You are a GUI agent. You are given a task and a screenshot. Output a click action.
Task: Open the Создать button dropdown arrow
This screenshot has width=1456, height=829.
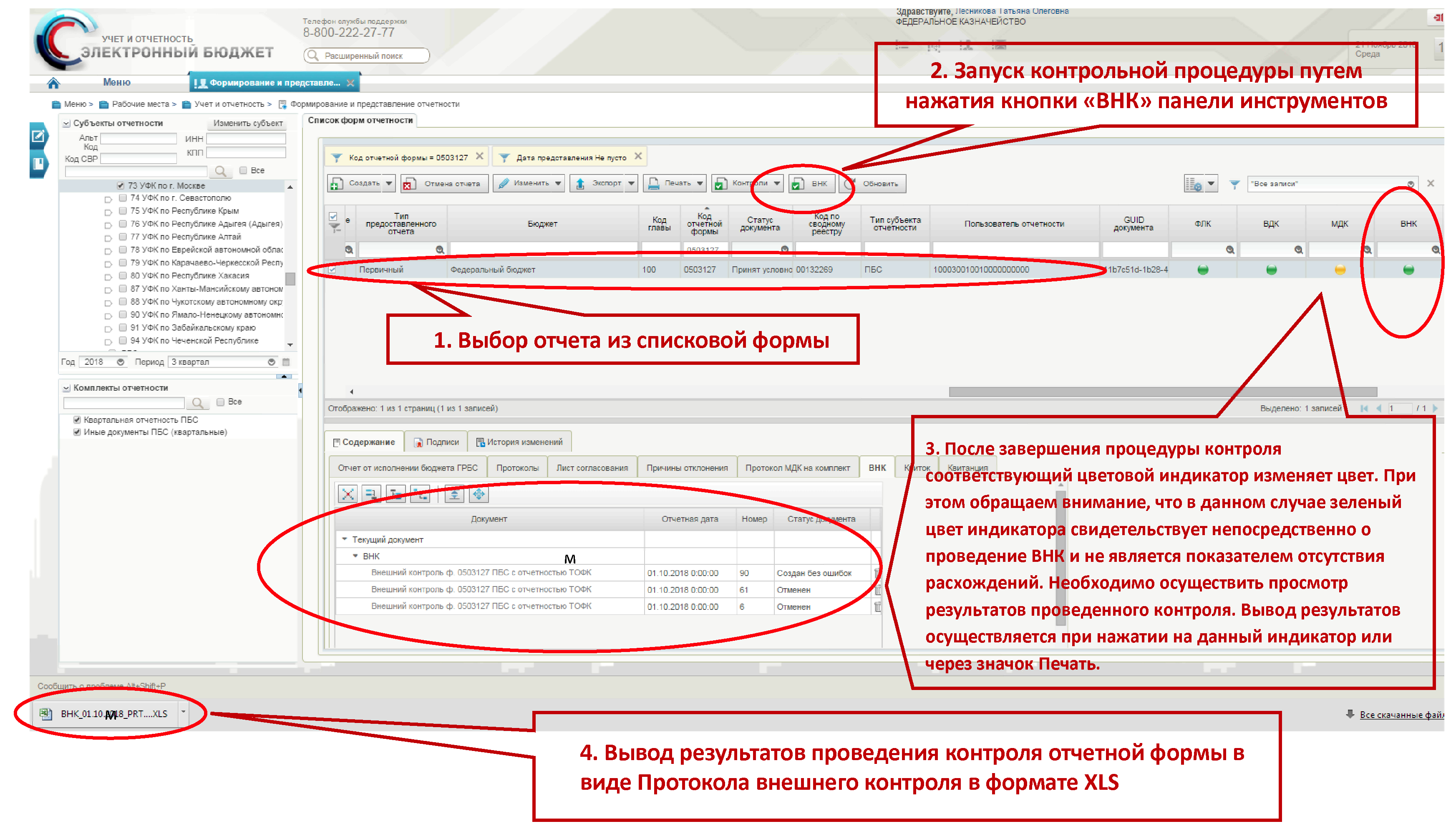(x=388, y=183)
